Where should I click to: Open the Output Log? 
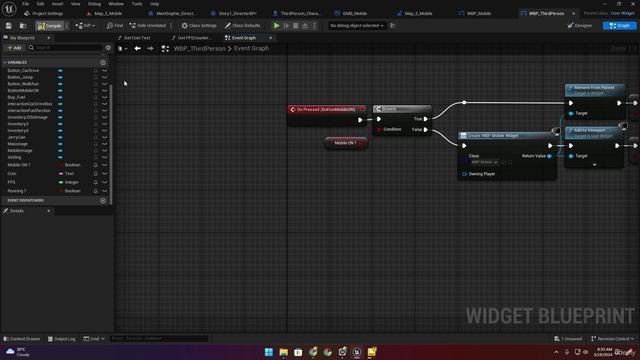coord(61,339)
